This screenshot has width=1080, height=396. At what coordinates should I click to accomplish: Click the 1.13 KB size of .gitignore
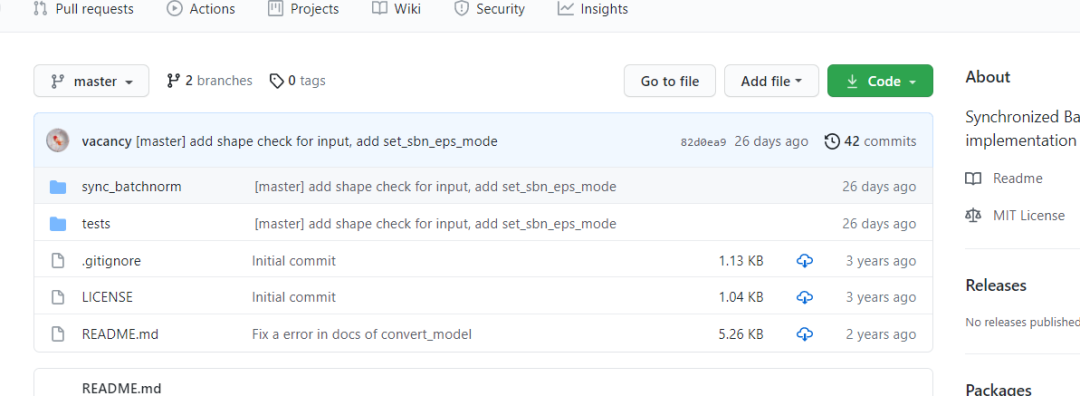tap(741, 261)
